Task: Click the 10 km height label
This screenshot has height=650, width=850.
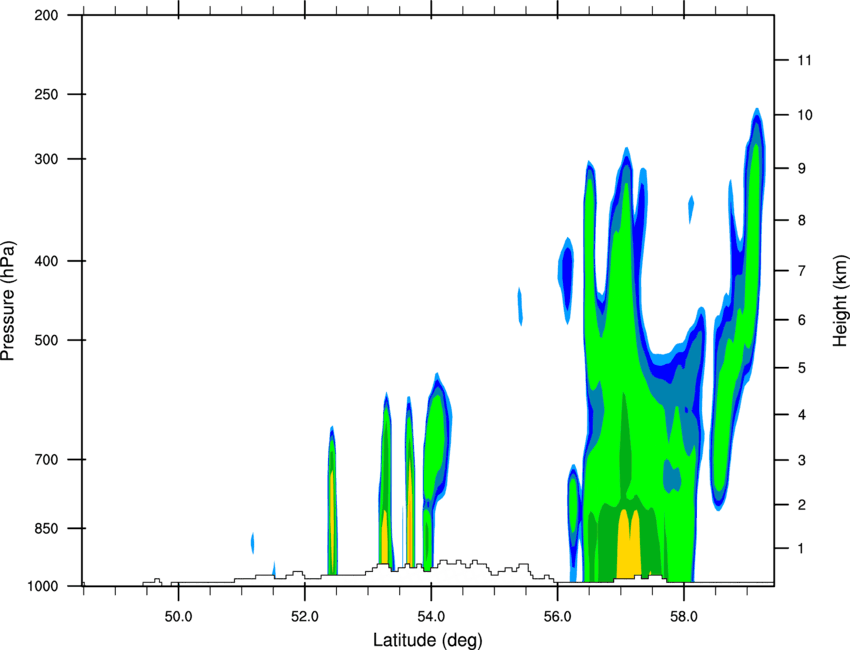Action: coord(804,115)
